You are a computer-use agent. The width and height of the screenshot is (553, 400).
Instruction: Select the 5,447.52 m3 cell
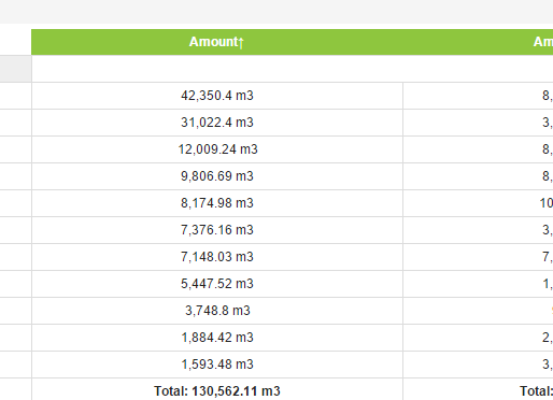217,284
